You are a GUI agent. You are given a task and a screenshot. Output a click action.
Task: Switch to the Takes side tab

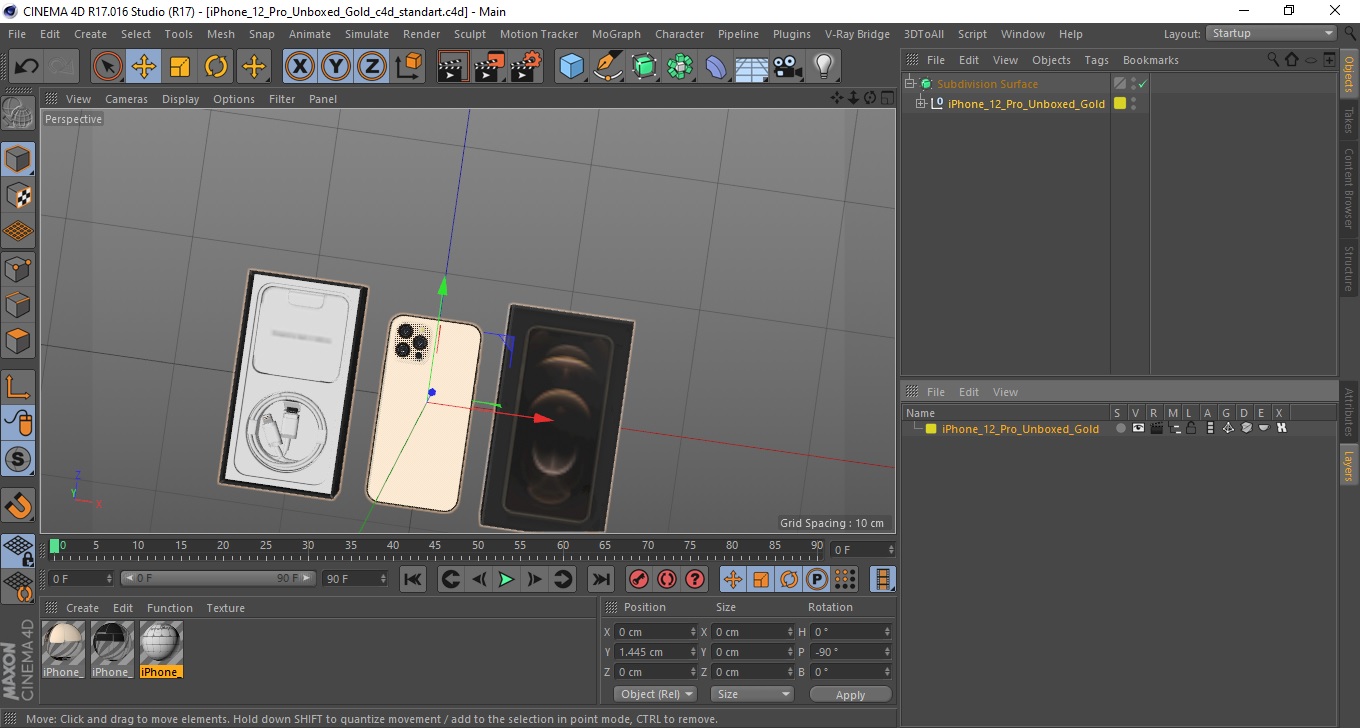click(x=1349, y=119)
